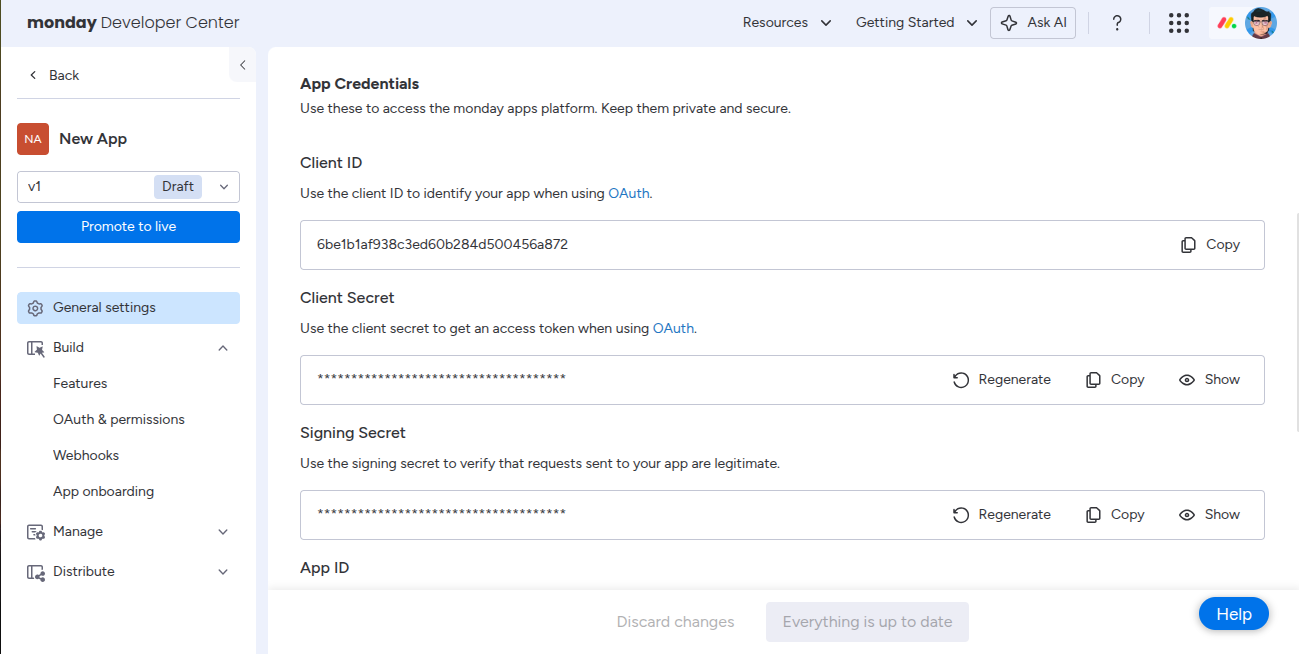
Task: Click the New App NA logo
Action: point(33,139)
